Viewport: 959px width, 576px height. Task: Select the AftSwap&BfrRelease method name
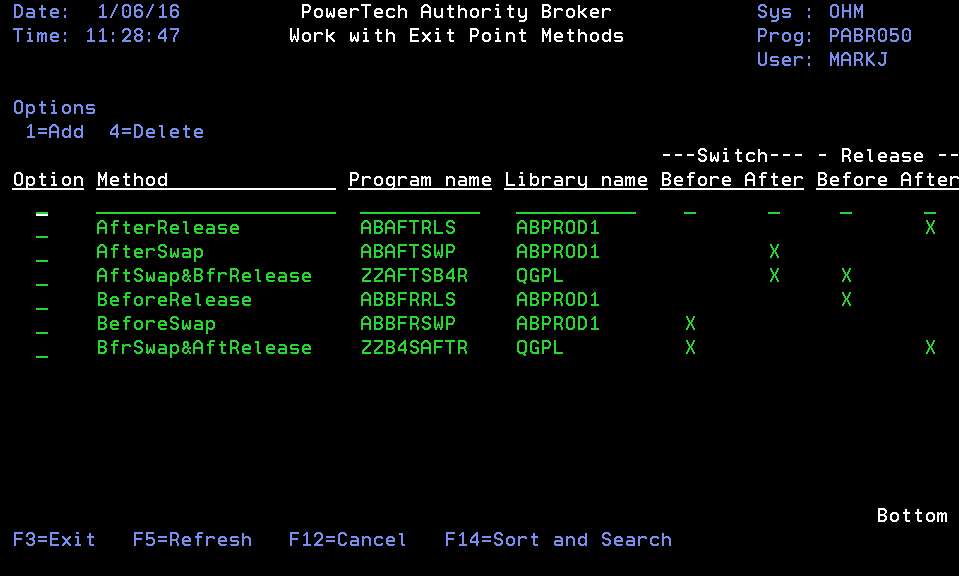pyautogui.click(x=204, y=276)
